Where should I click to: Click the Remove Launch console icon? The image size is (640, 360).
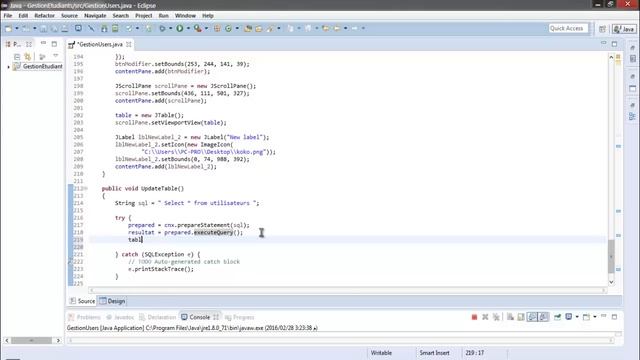tap(485, 317)
